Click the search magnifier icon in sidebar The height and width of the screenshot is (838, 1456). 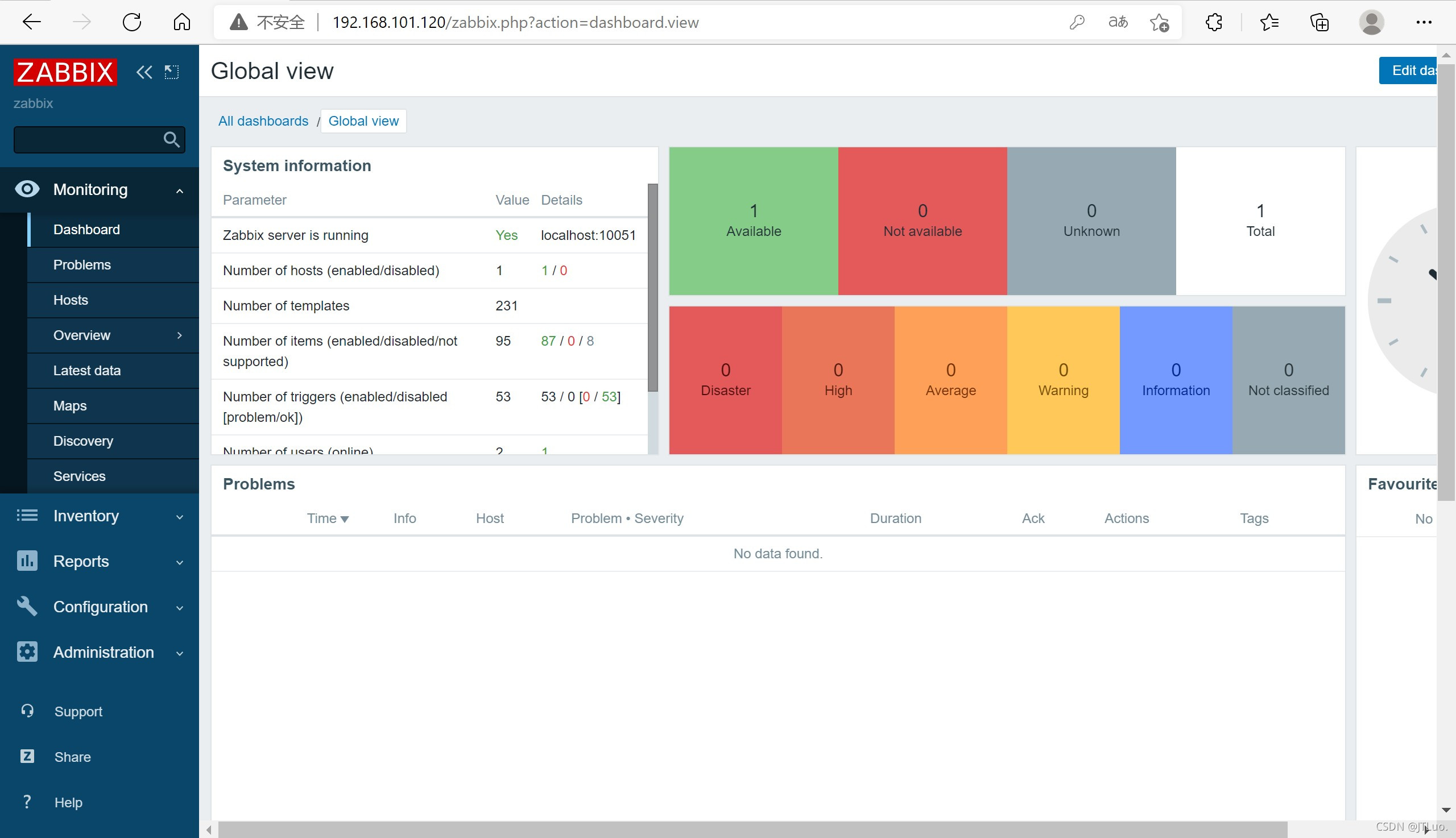[171, 139]
